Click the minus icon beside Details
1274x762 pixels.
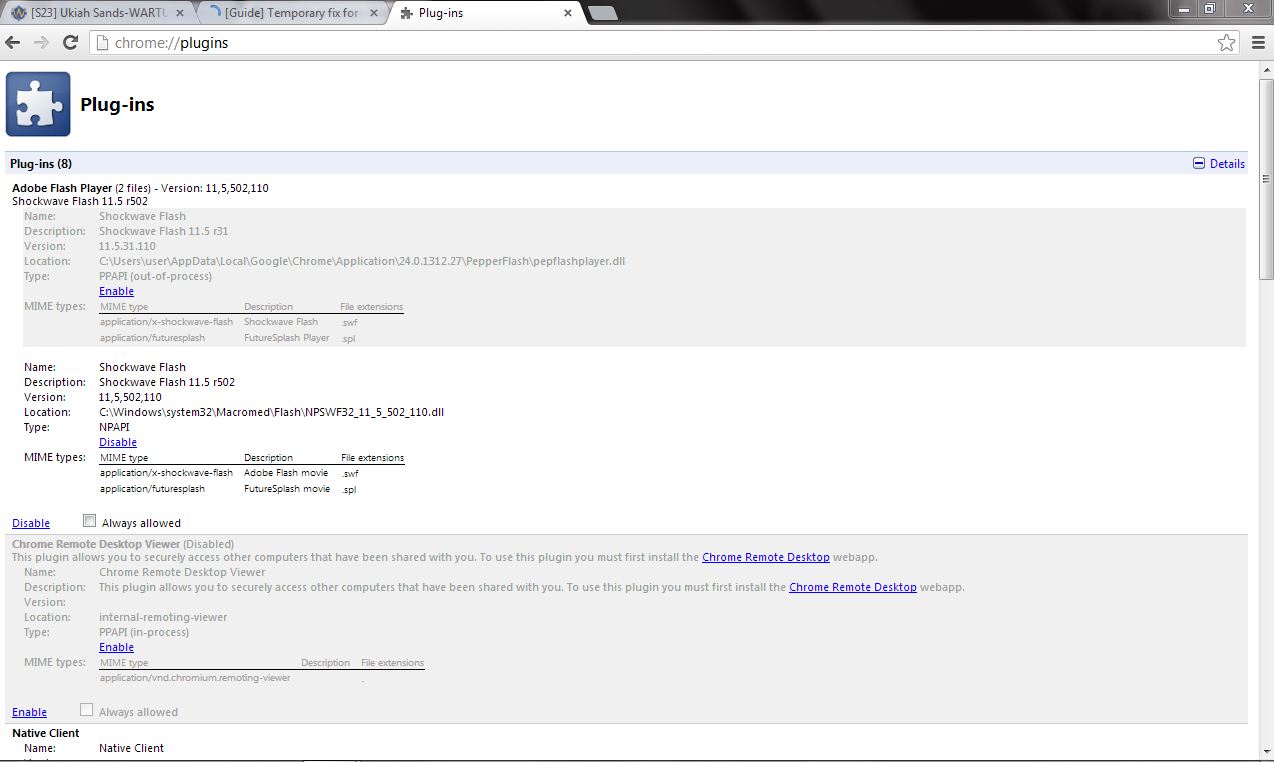click(1199, 164)
